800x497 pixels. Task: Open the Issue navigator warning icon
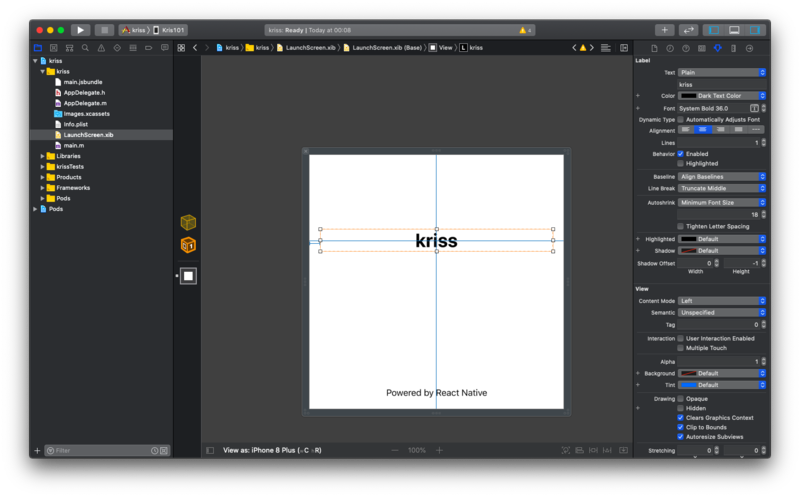tap(101, 48)
